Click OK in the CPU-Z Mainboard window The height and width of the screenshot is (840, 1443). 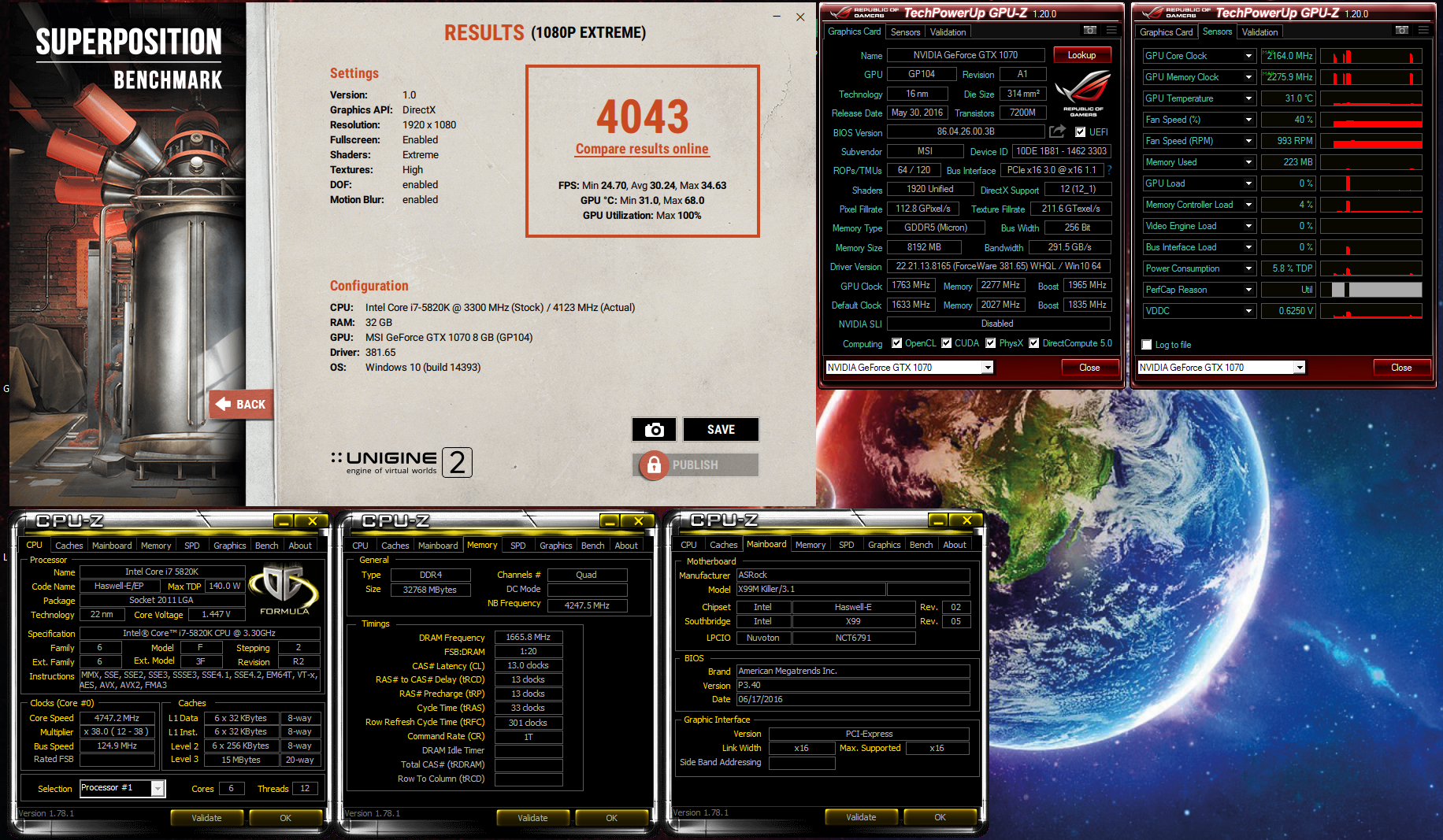940,817
